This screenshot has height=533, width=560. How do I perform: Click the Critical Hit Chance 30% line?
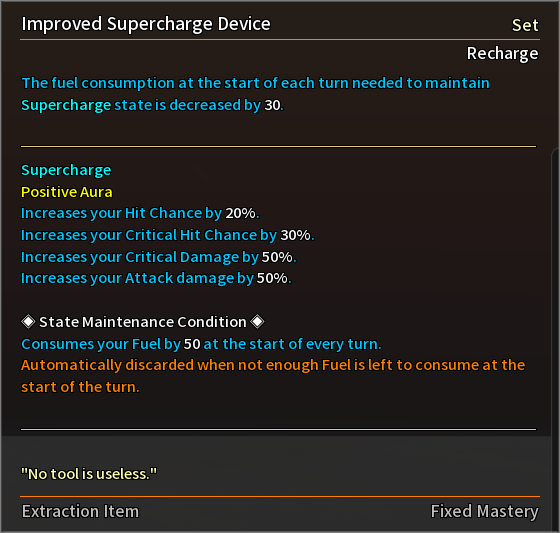pos(168,235)
